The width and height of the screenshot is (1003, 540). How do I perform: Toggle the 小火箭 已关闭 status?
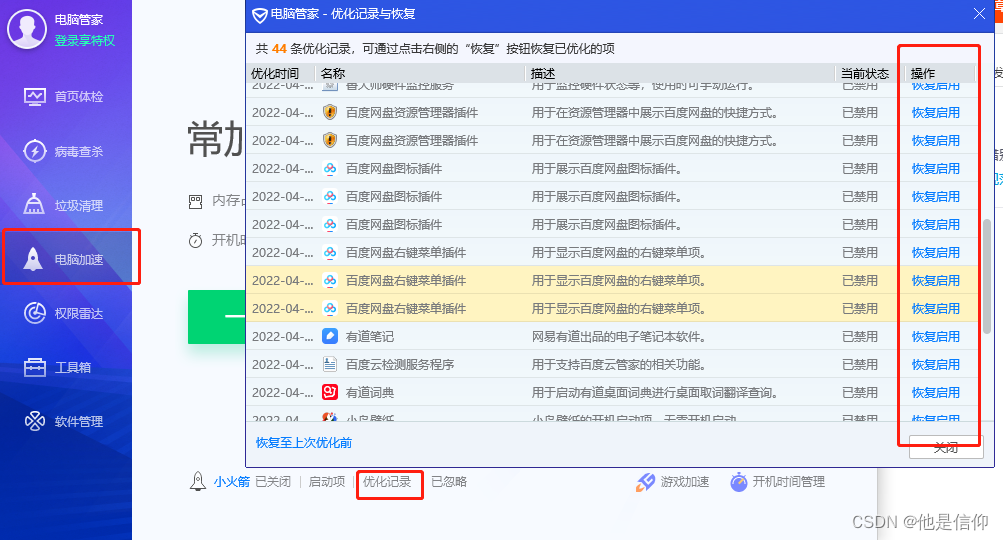273,482
